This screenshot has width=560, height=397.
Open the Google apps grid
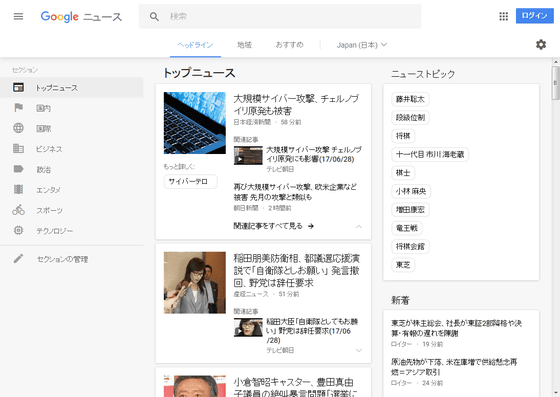click(504, 16)
